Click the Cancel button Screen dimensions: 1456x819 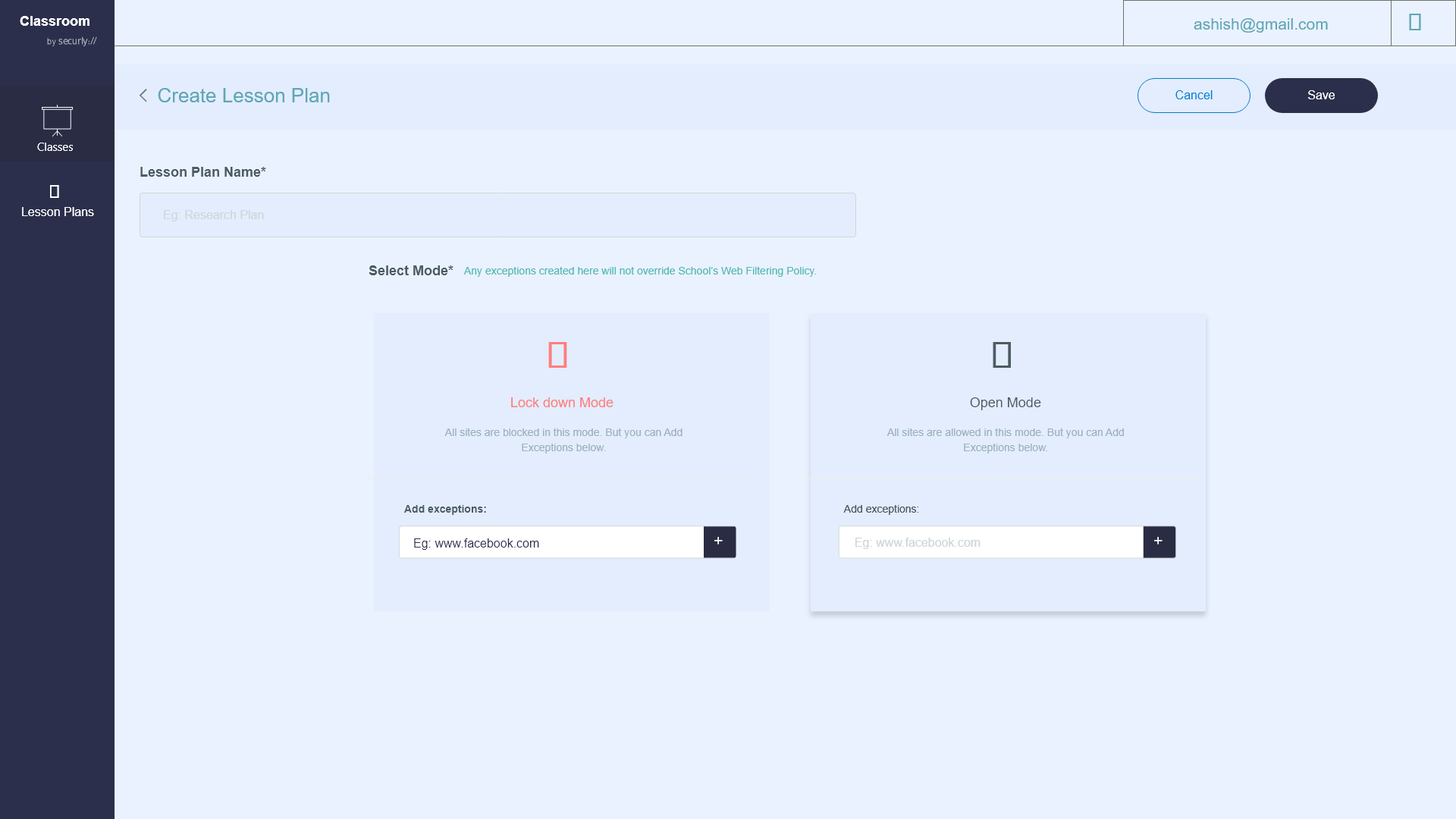(1193, 96)
